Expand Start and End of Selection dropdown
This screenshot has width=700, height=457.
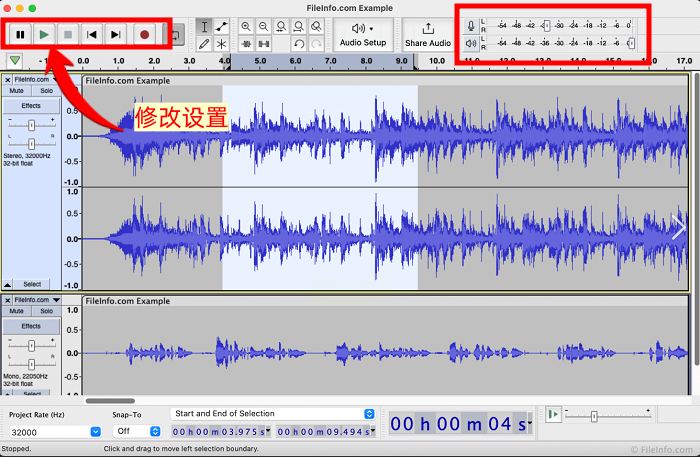point(369,413)
